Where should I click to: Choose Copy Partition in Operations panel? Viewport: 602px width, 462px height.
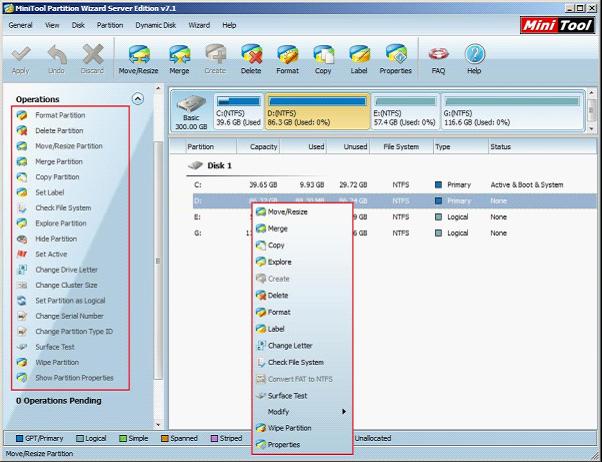click(x=57, y=177)
